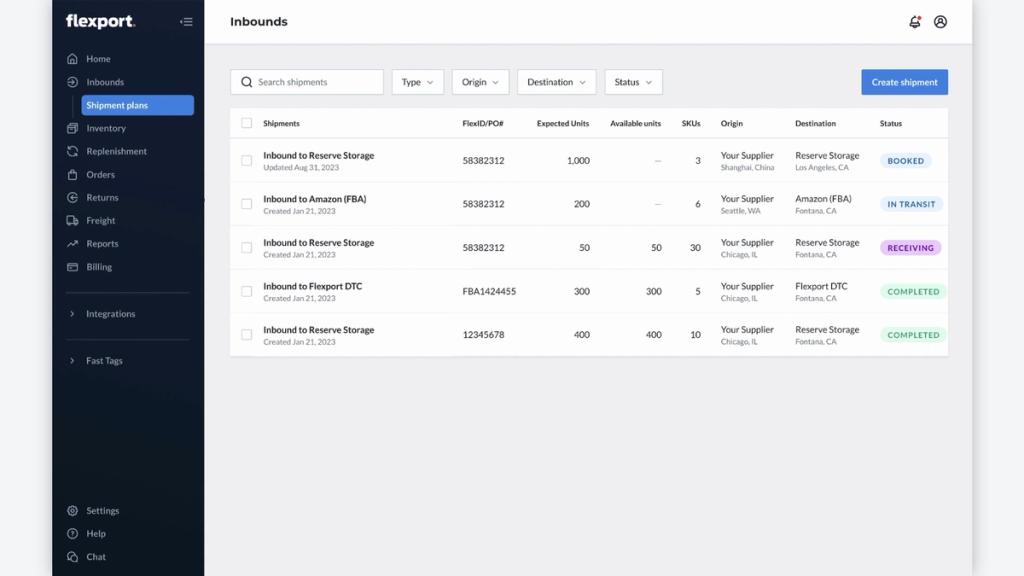Click the Chat bubble icon
Image resolution: width=1024 pixels, height=576 pixels.
[x=72, y=557]
